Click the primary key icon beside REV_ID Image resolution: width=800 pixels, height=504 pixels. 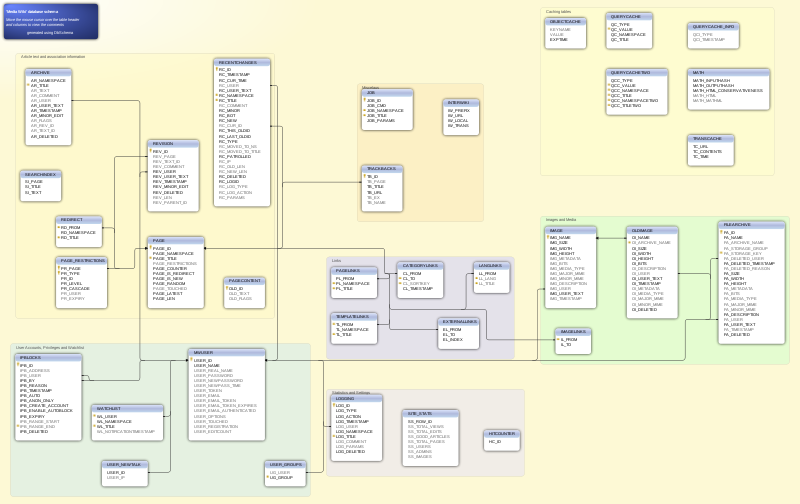[x=151, y=151]
